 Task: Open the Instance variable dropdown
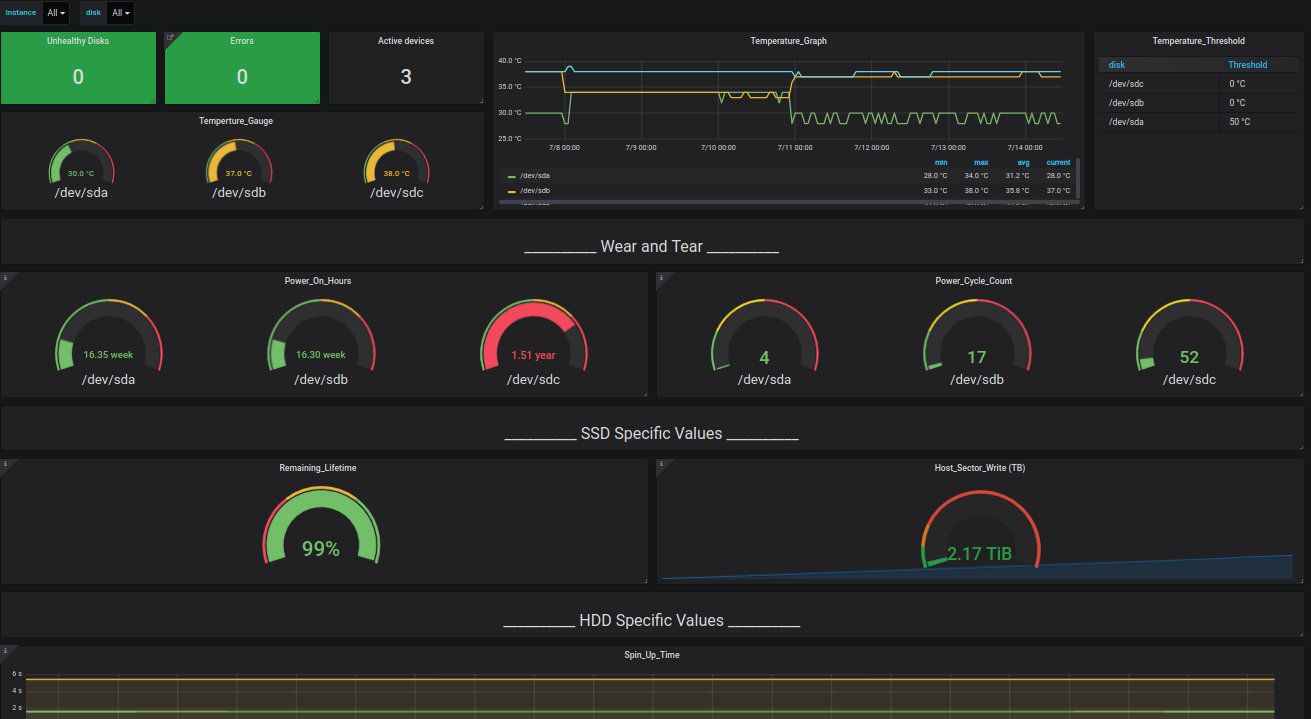[x=57, y=13]
